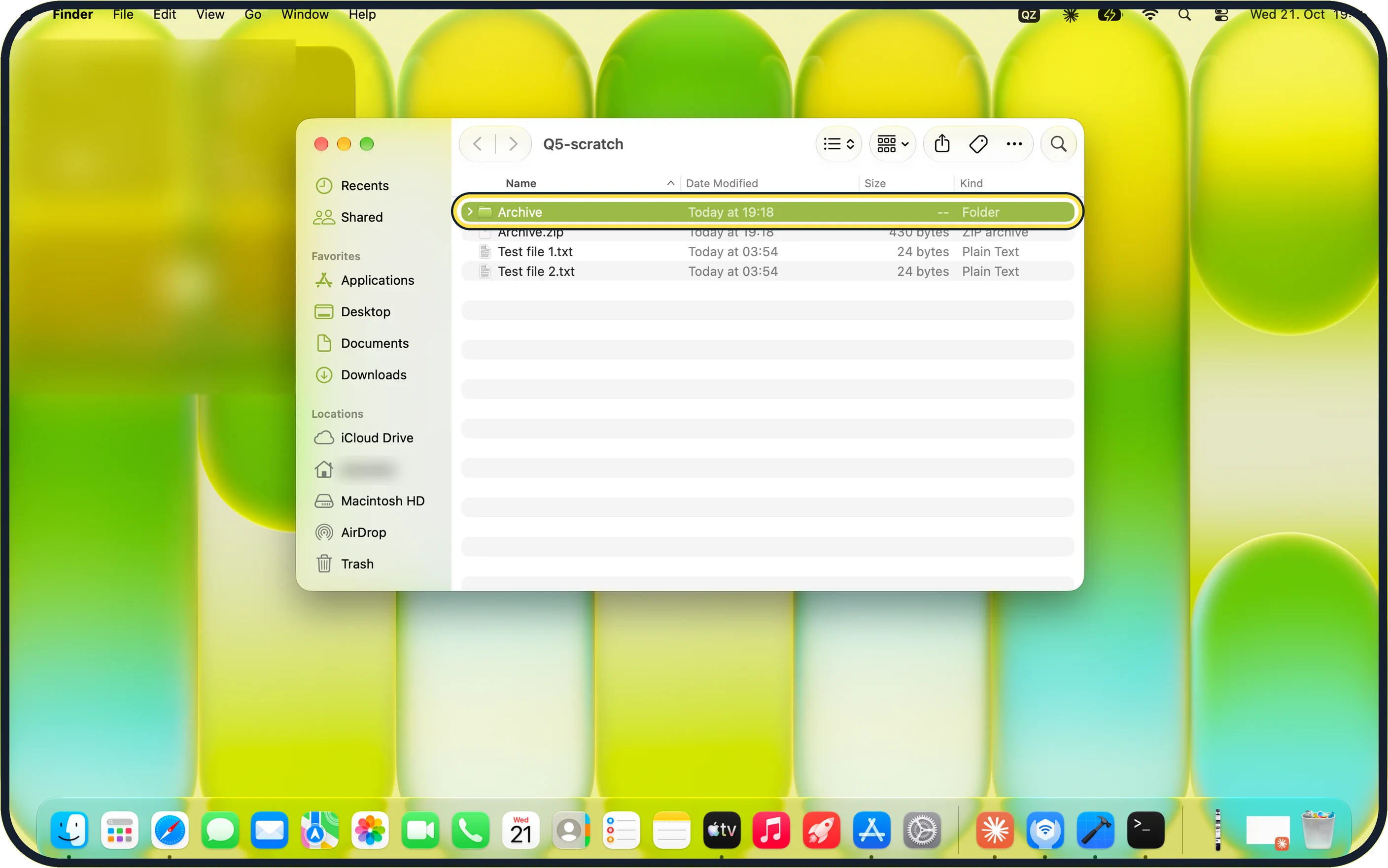Select the Archive folder row

pos(767,212)
